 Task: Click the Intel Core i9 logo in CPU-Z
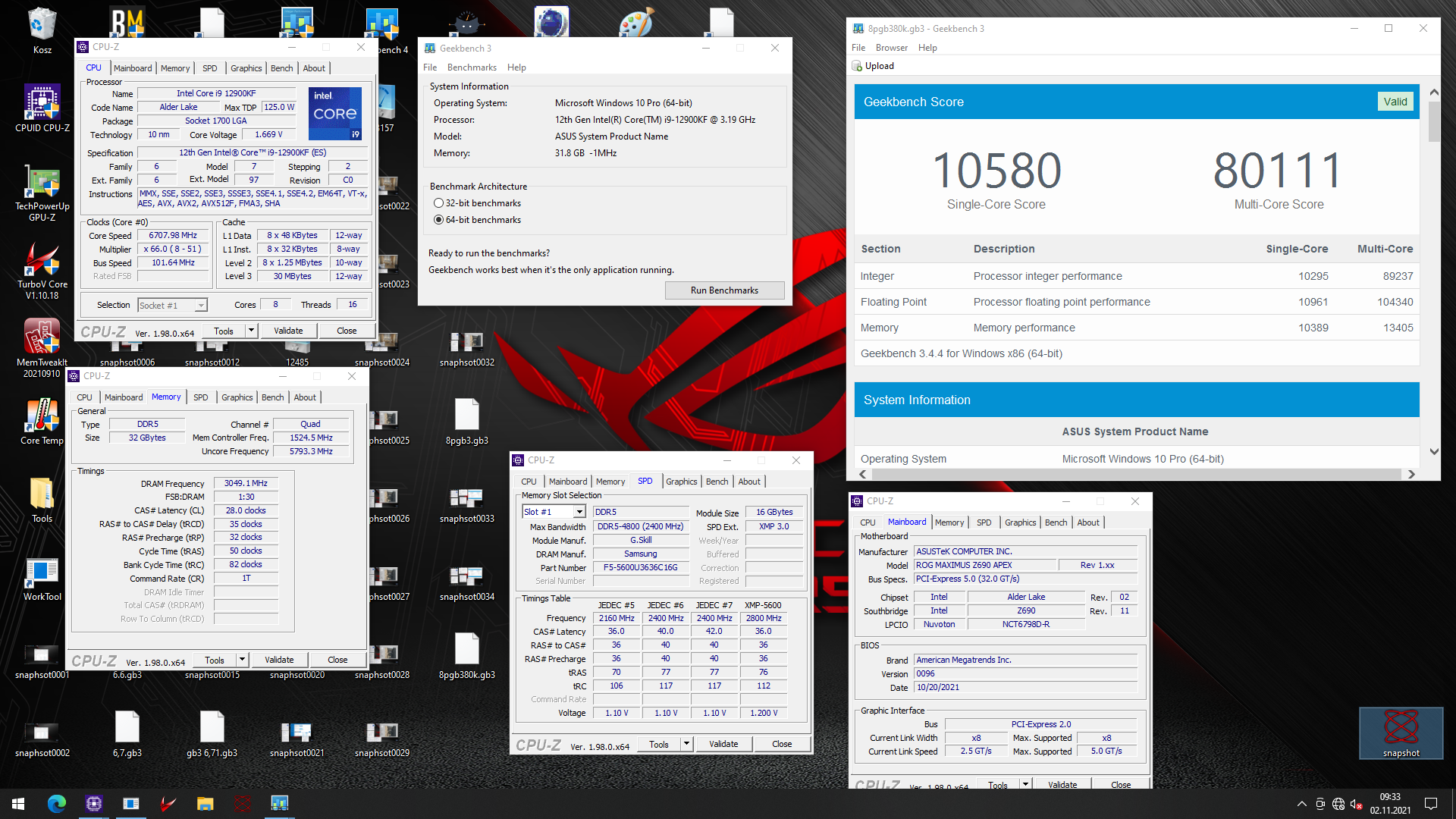click(x=335, y=113)
